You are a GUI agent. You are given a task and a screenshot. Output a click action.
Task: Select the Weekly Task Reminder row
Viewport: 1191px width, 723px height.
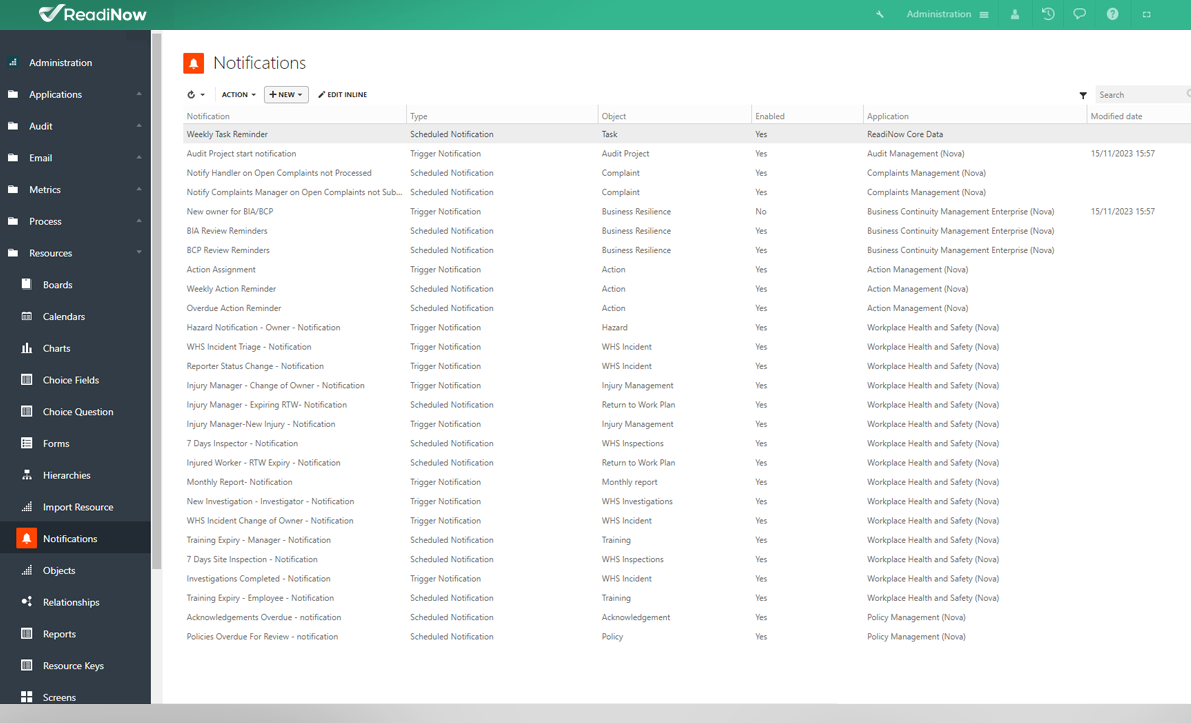coord(687,134)
